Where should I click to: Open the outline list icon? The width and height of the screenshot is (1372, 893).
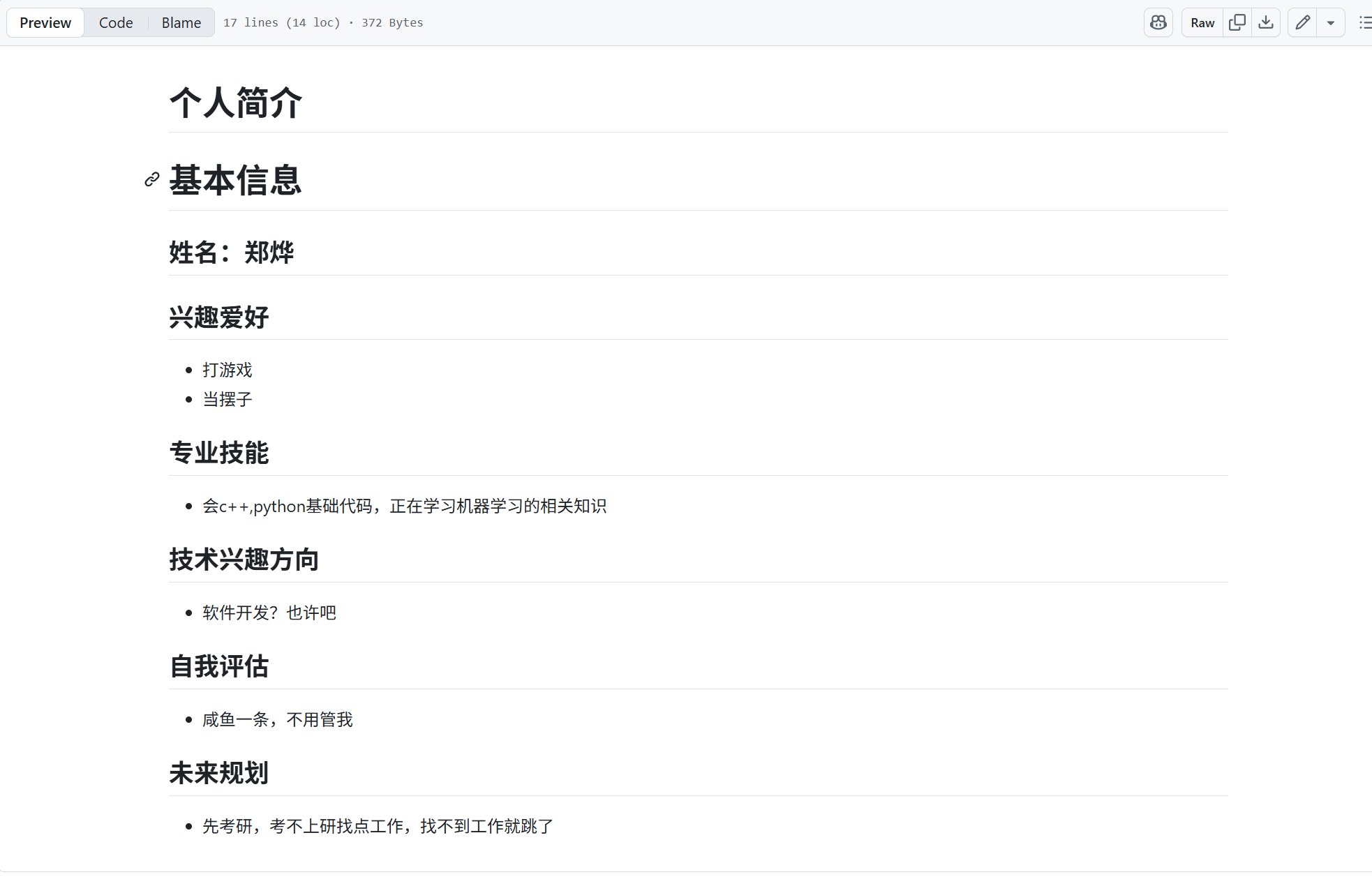[1364, 22]
